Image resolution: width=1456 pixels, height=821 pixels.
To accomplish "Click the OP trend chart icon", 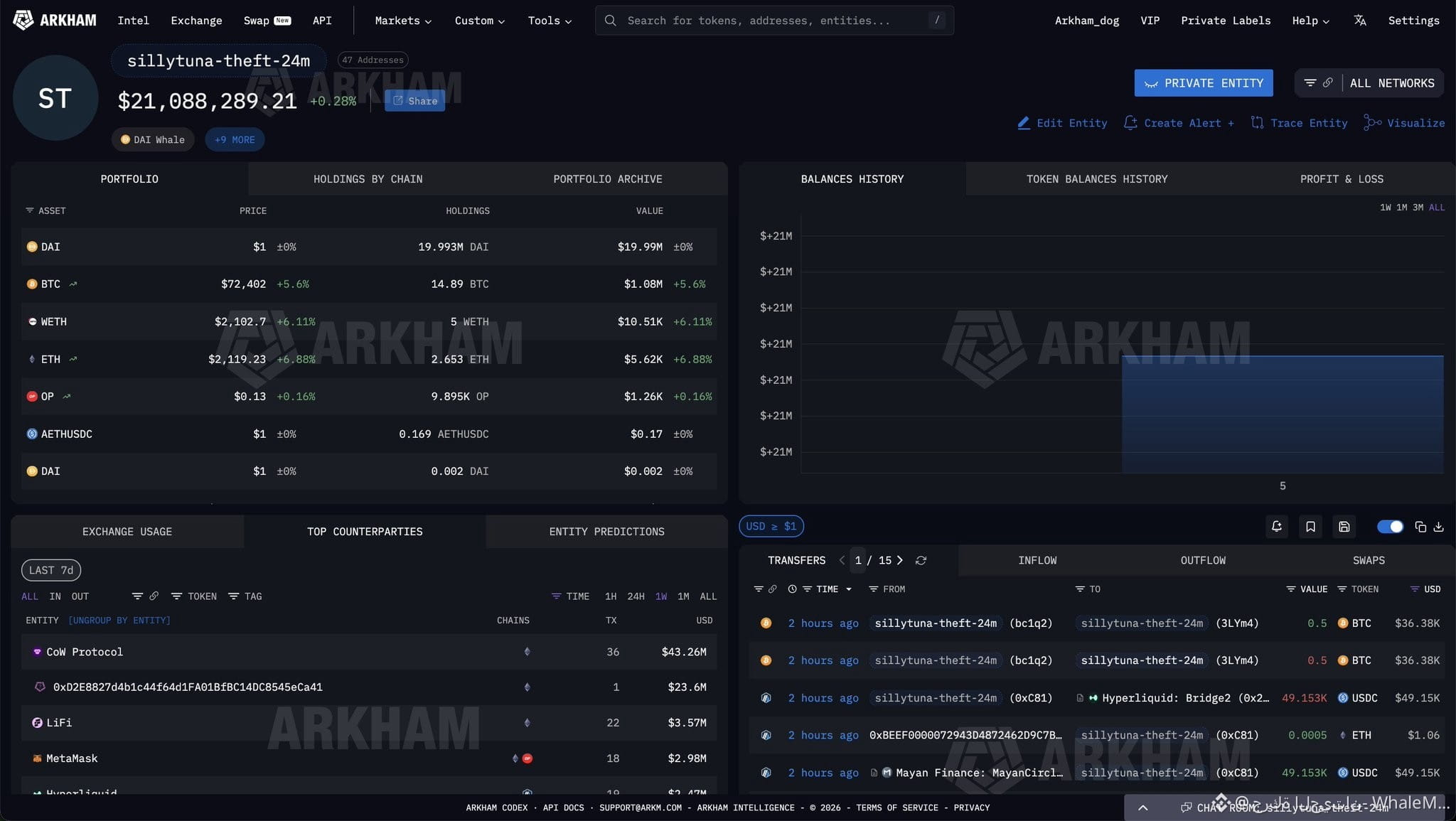I will pyautogui.click(x=67, y=397).
